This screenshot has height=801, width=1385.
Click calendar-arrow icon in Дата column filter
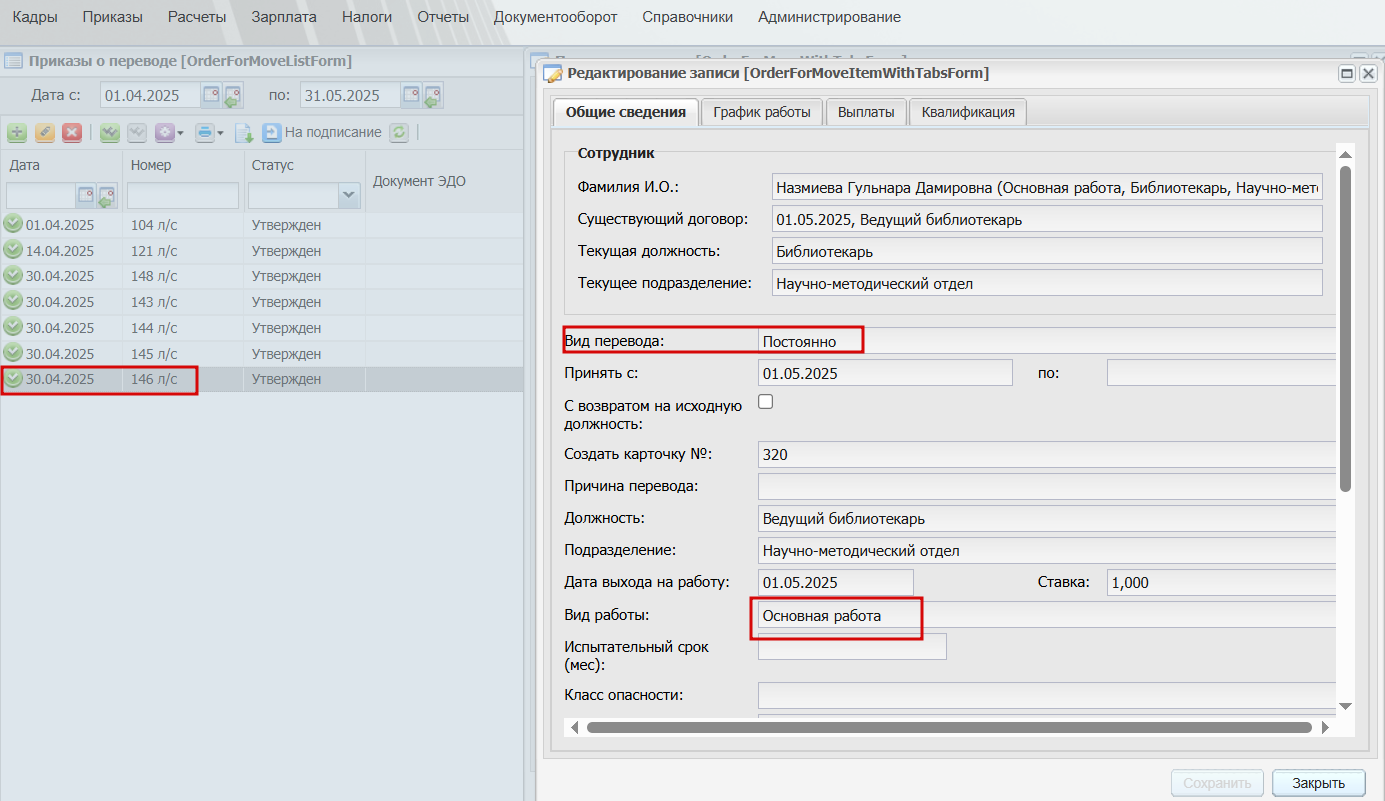106,196
